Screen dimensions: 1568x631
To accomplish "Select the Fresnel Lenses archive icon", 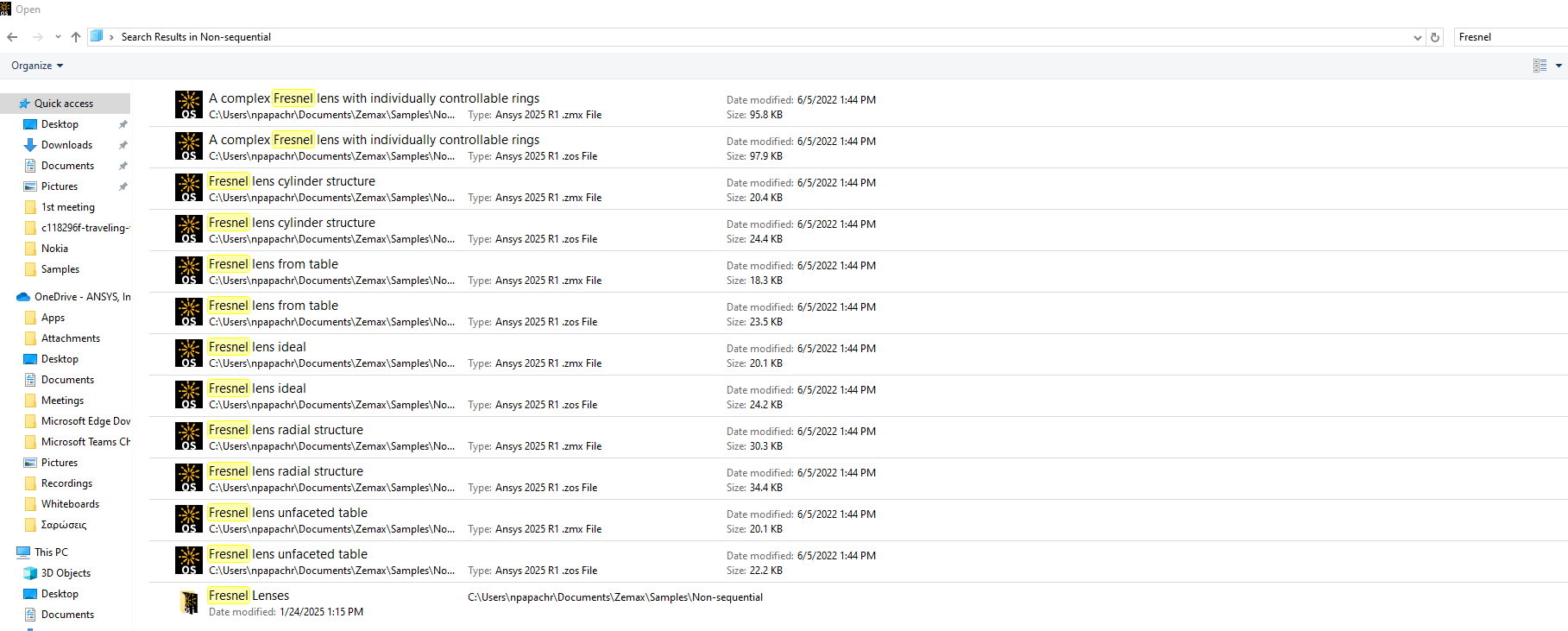I will (x=189, y=602).
